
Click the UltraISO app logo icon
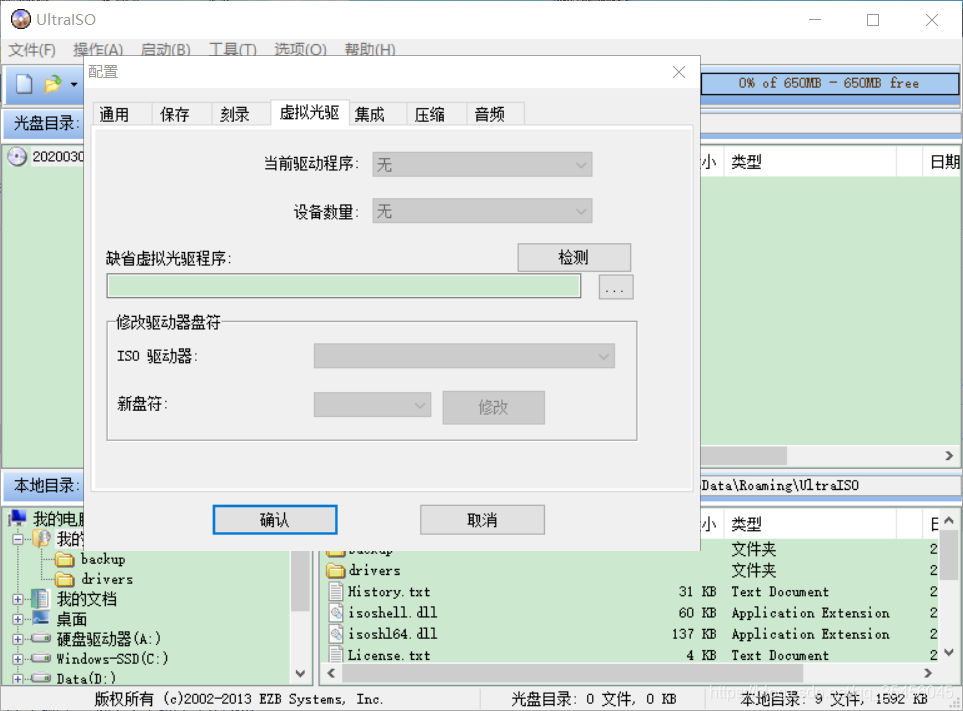21,19
